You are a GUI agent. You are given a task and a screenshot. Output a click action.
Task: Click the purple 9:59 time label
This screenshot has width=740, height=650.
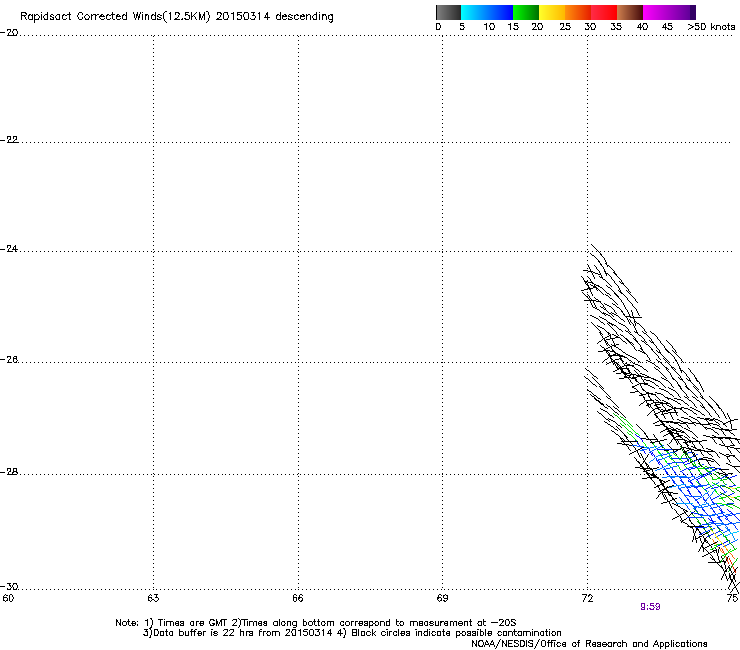[x=650, y=607]
